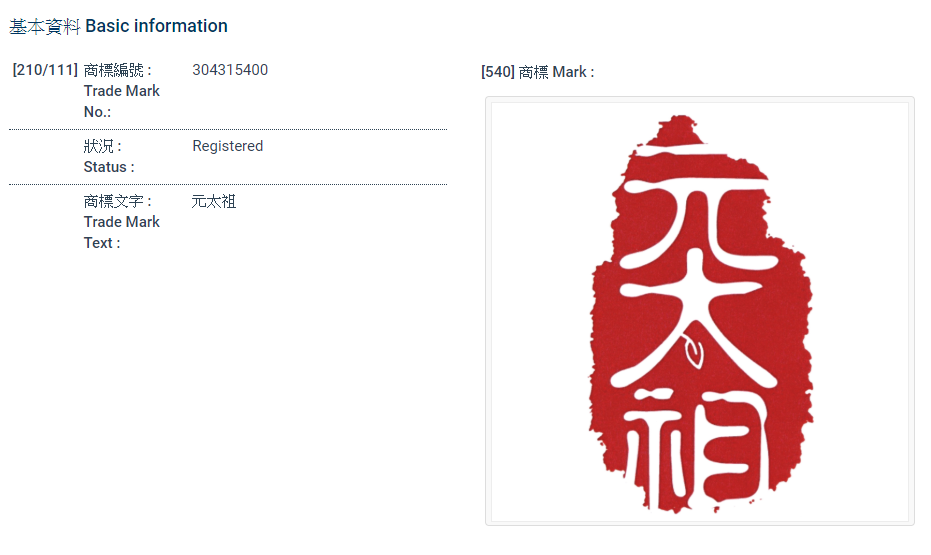Screen dimensions: 931x555
Task: Click the 狀況 Chinese label
Action: tap(100, 146)
